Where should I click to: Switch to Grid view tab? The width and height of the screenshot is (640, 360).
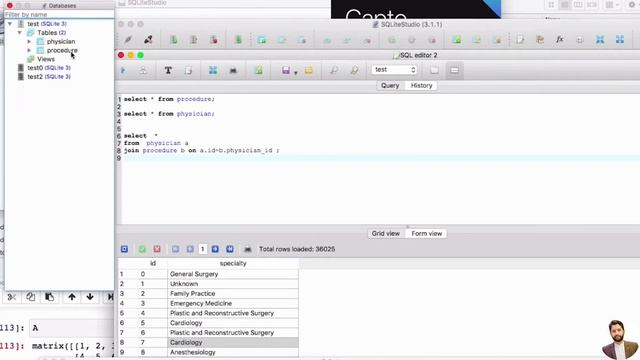pyautogui.click(x=385, y=233)
